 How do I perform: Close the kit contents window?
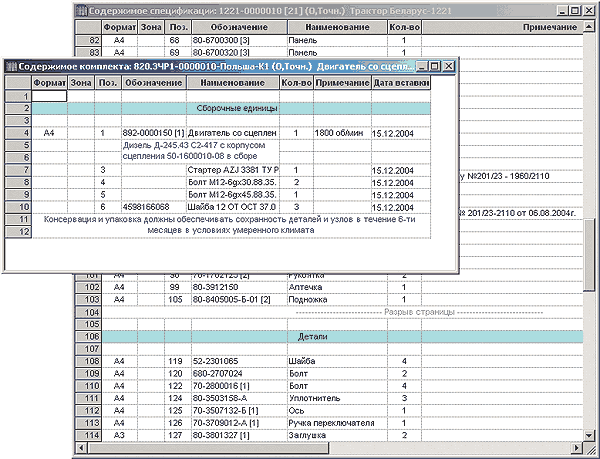point(448,67)
